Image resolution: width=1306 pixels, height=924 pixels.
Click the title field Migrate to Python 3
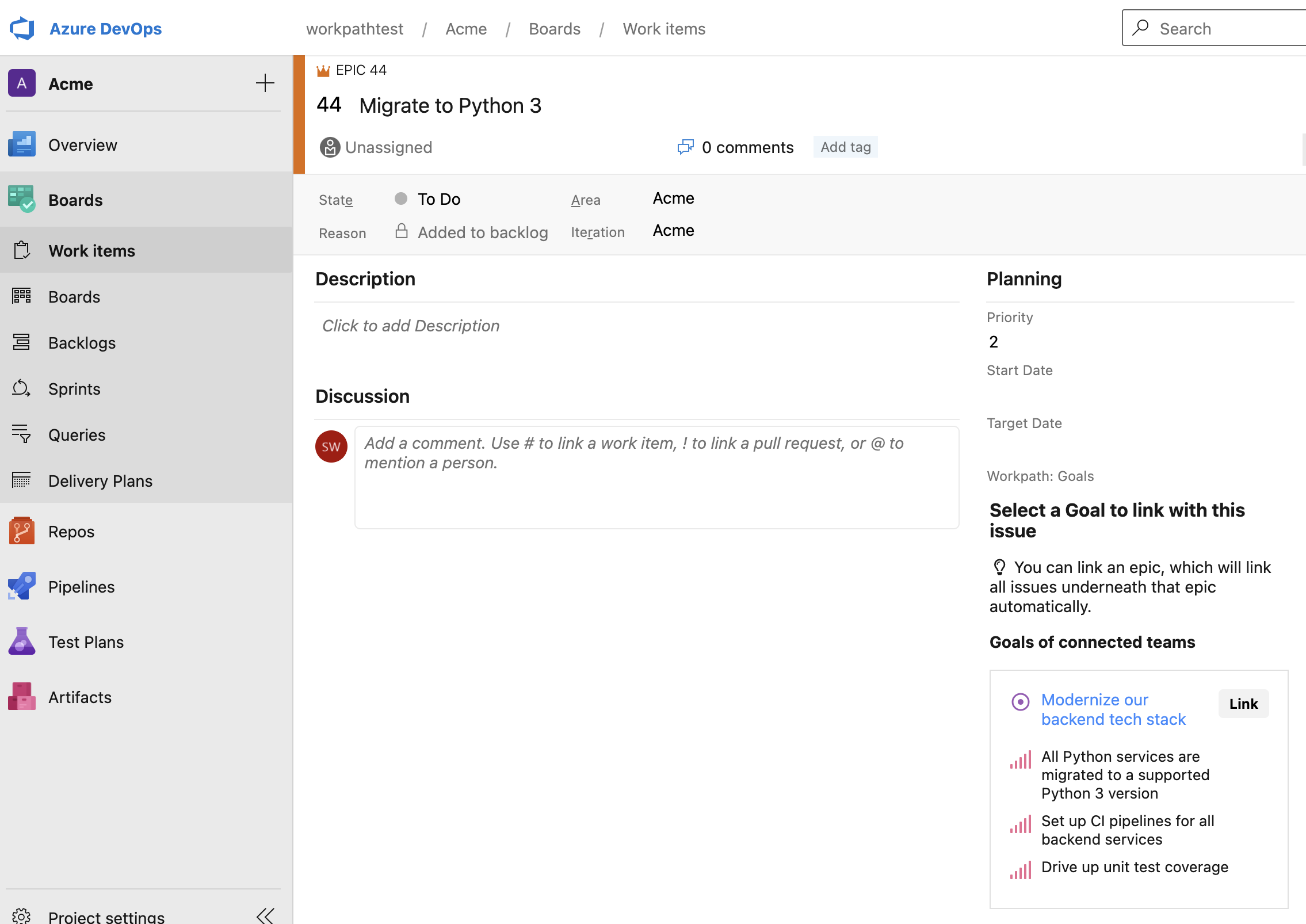[450, 106]
